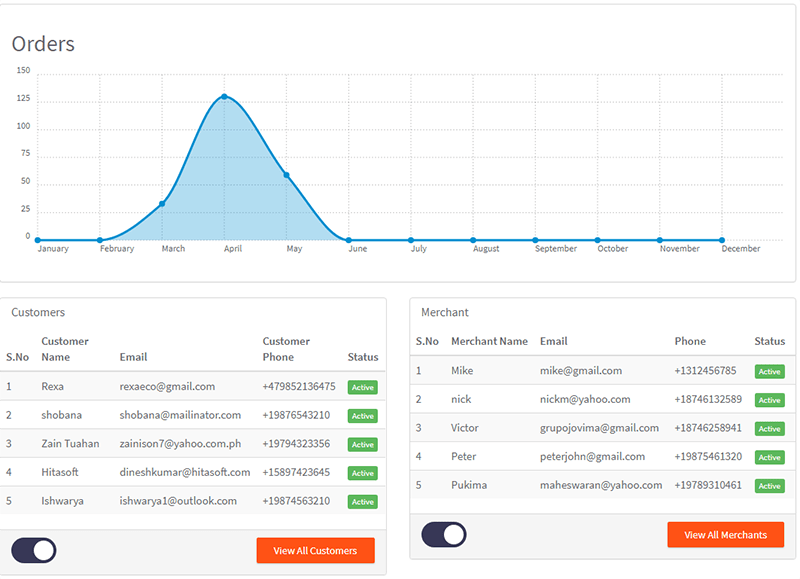Image resolution: width=800 pixels, height=579 pixels.
Task: Toggle the Customers panel switch
Action: (x=34, y=550)
